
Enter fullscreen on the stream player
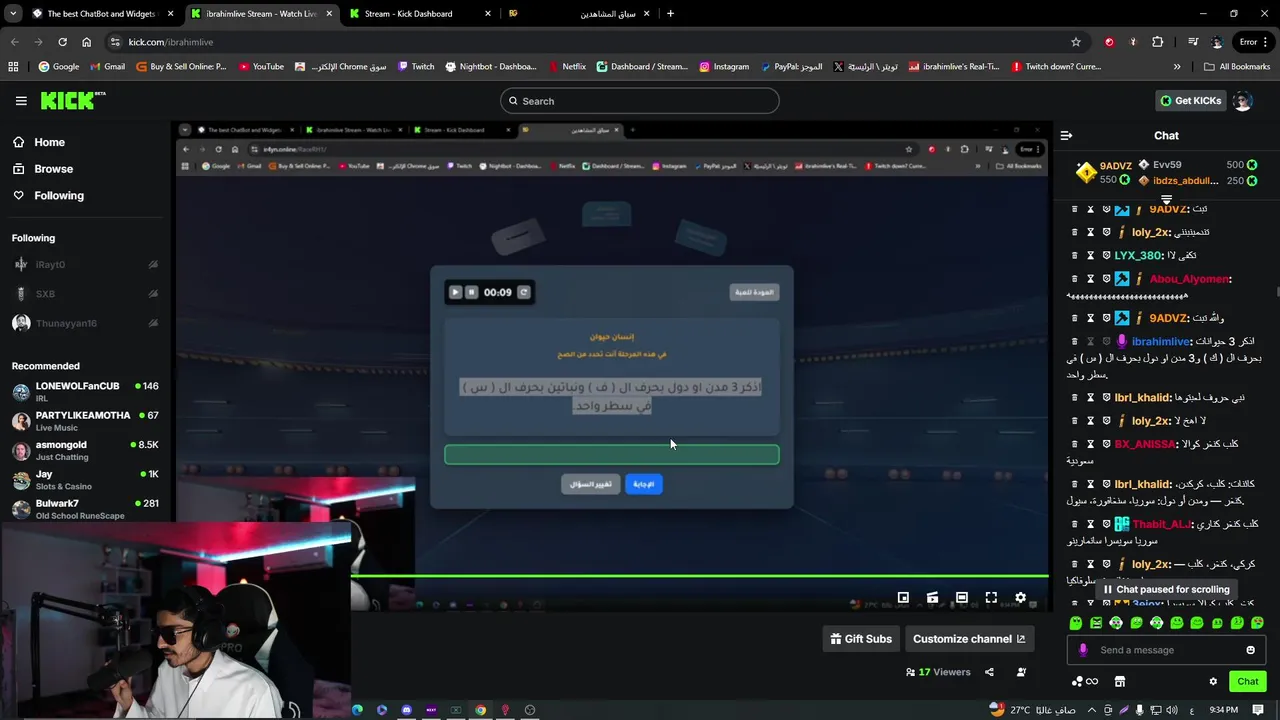click(991, 597)
